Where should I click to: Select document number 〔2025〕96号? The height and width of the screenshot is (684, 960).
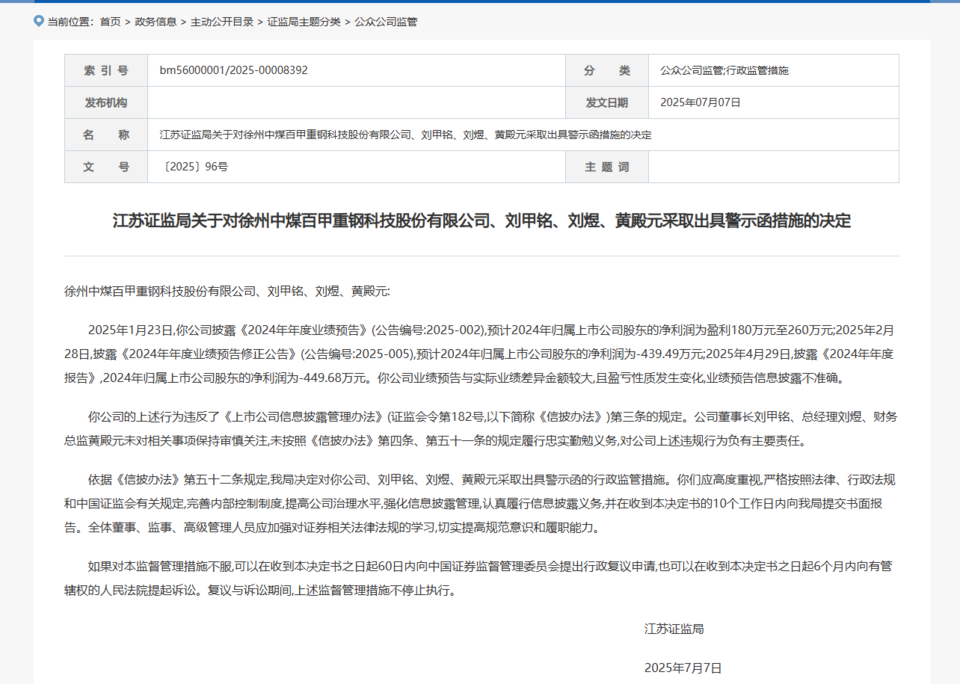click(194, 167)
